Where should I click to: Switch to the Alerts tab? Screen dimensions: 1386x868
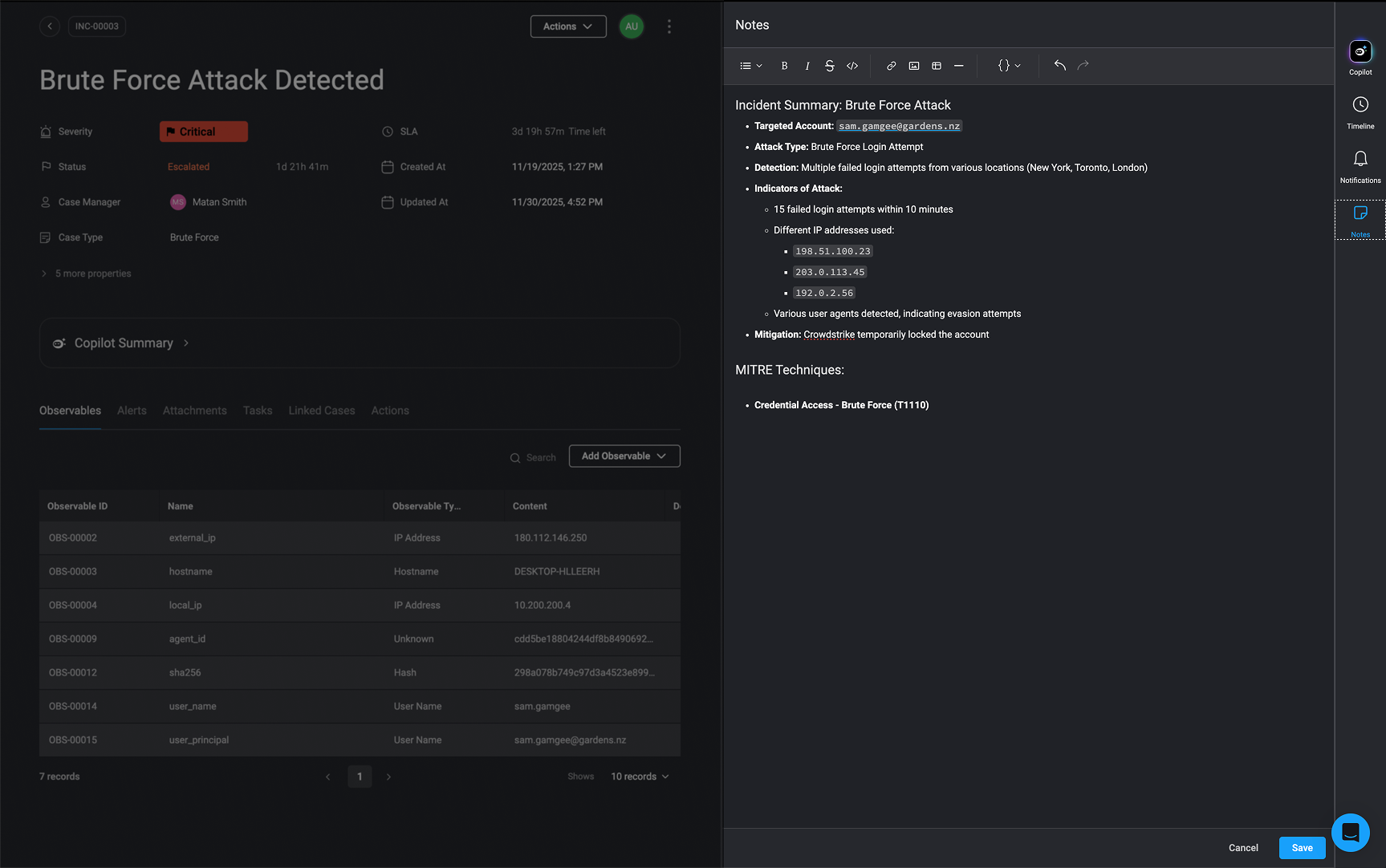click(x=132, y=411)
